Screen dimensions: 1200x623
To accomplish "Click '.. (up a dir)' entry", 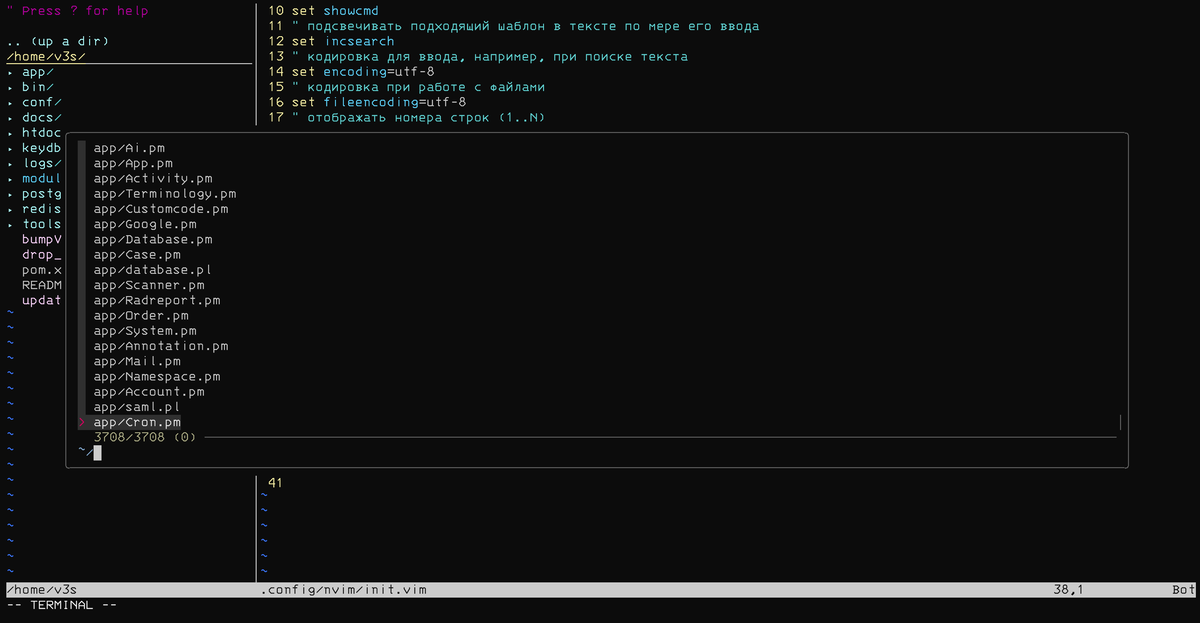I will click(57, 42).
